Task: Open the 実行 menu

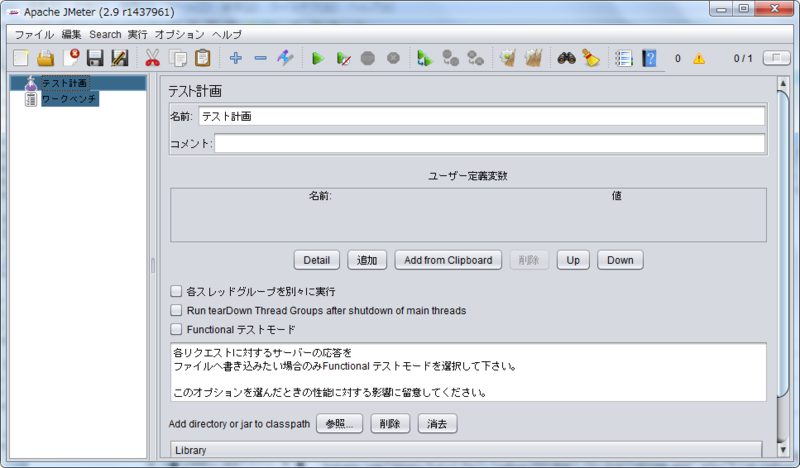Action: (x=137, y=34)
